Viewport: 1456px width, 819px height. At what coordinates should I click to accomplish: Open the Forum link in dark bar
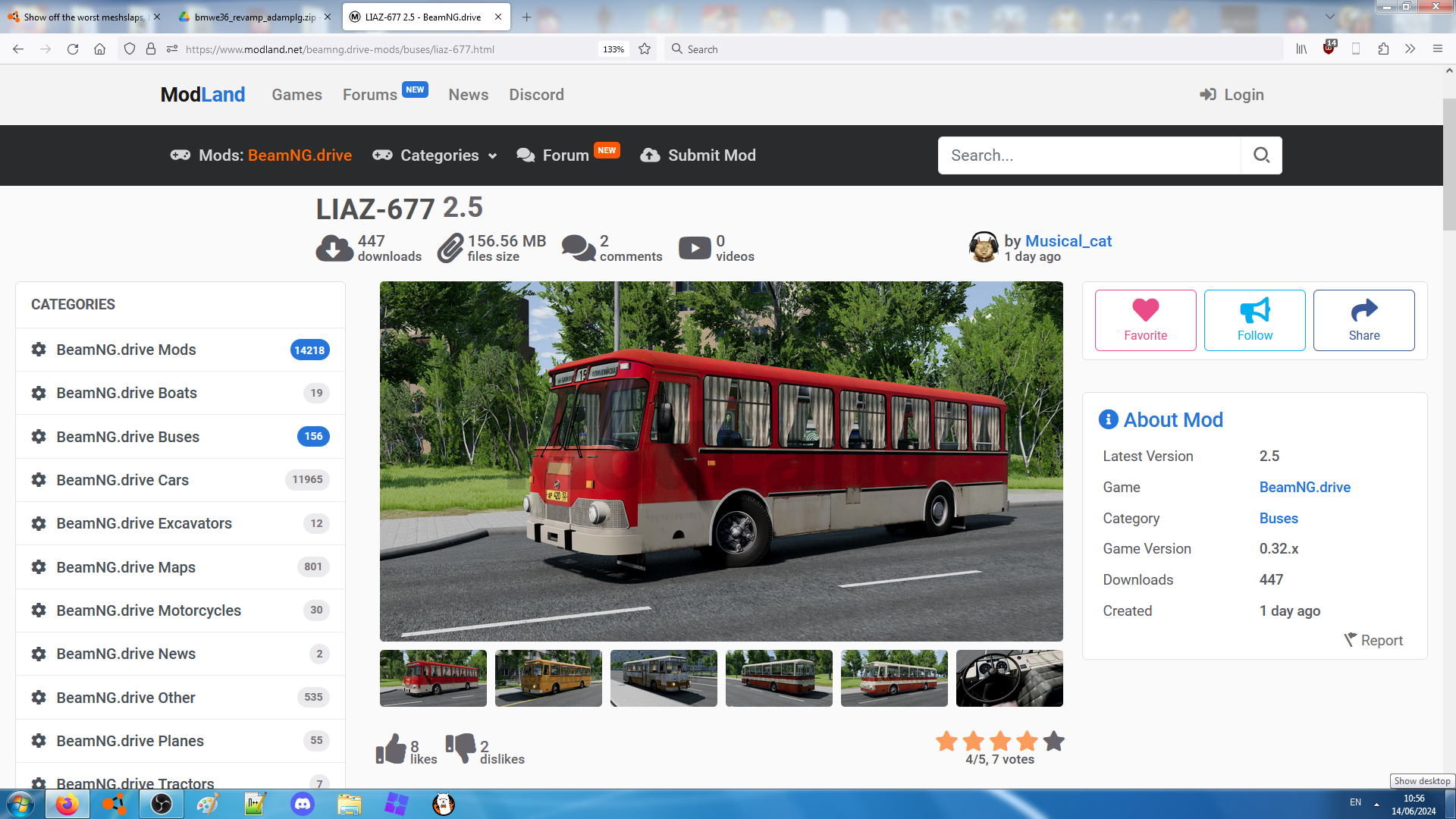coord(566,155)
